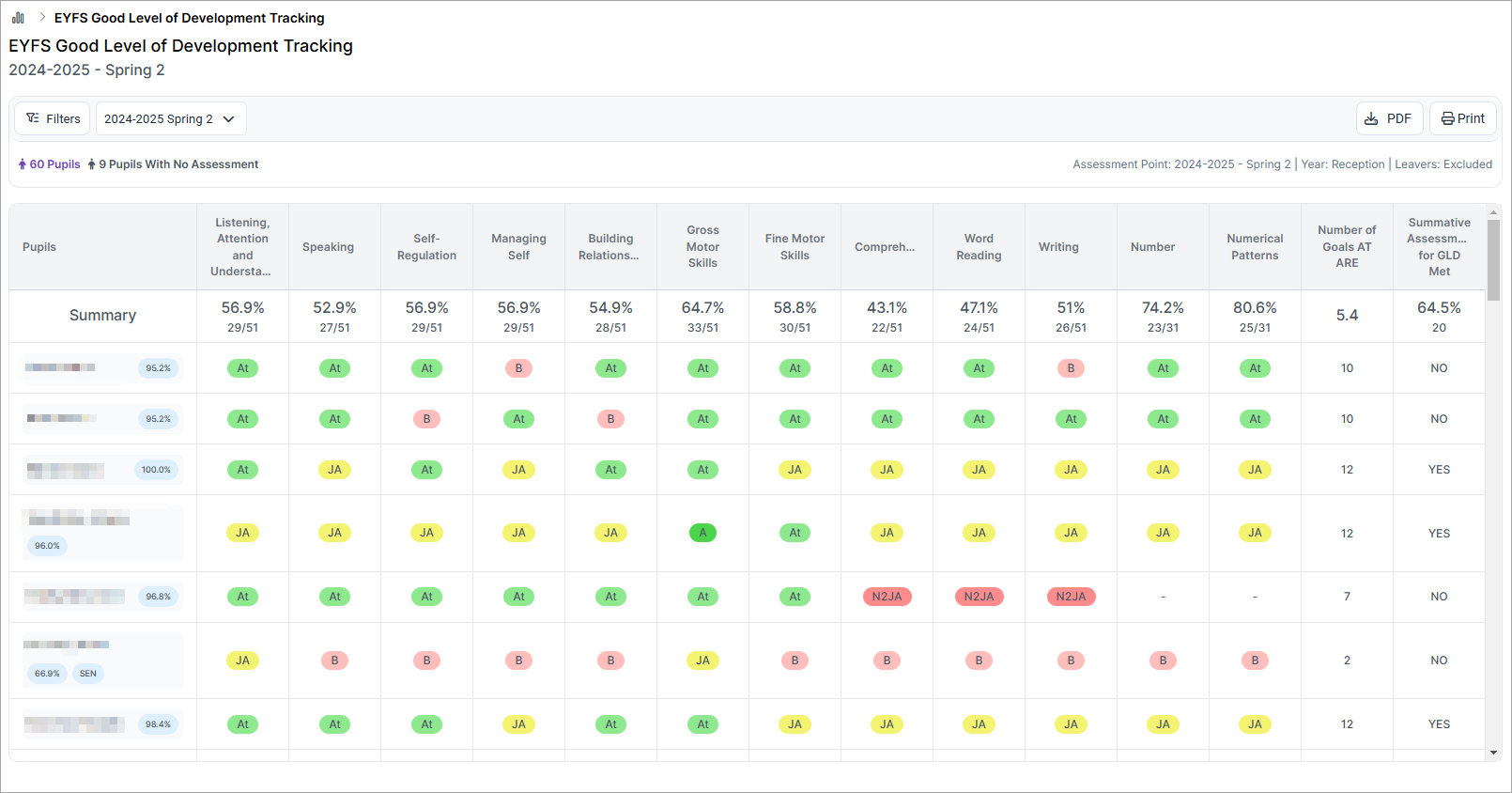Open the Filters panel
Image resolution: width=1512 pixels, height=793 pixels.
click(53, 118)
